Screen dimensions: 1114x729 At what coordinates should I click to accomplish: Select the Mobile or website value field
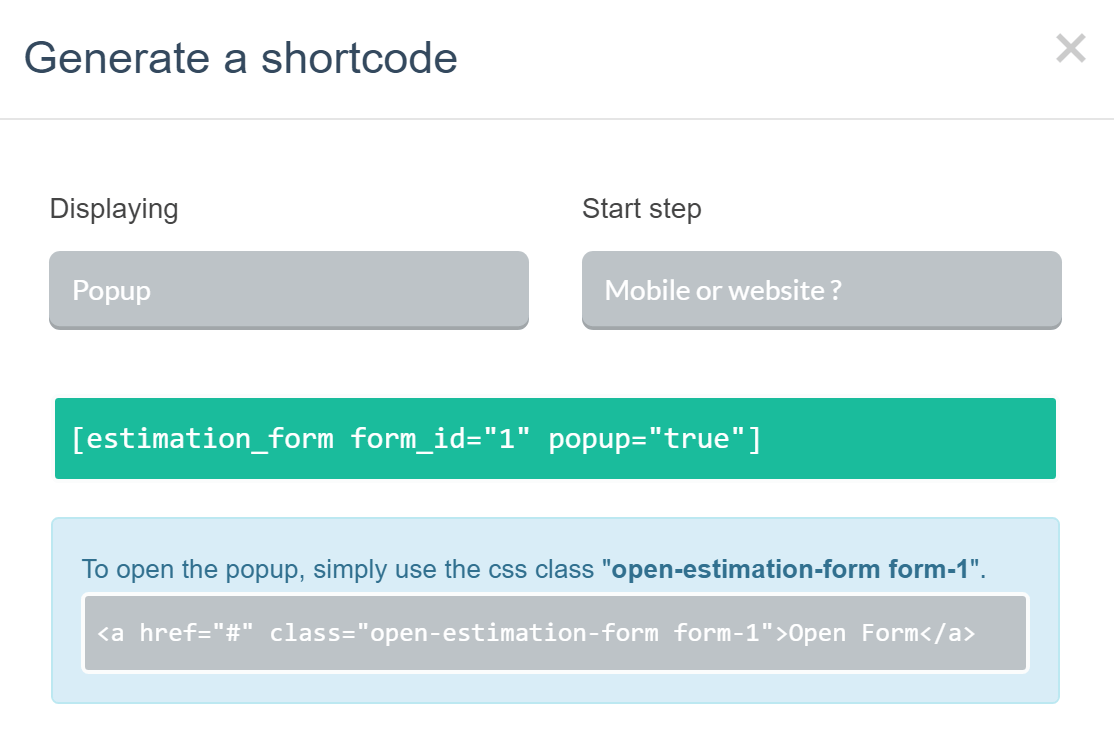(x=820, y=290)
